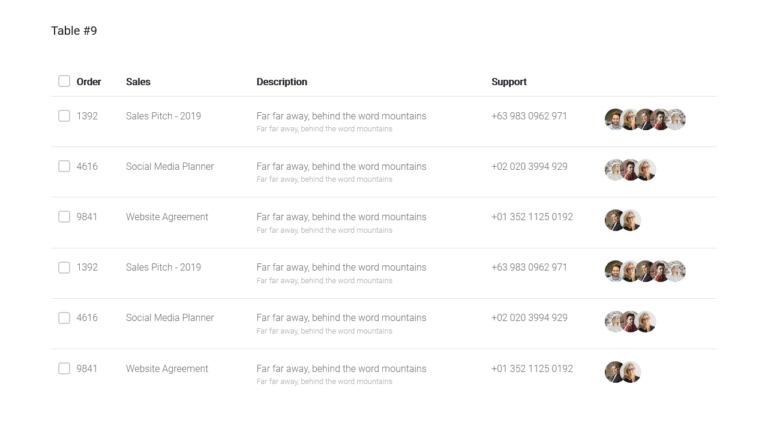
Task: Check the second order 4616 row checkbox
Action: click(64, 318)
